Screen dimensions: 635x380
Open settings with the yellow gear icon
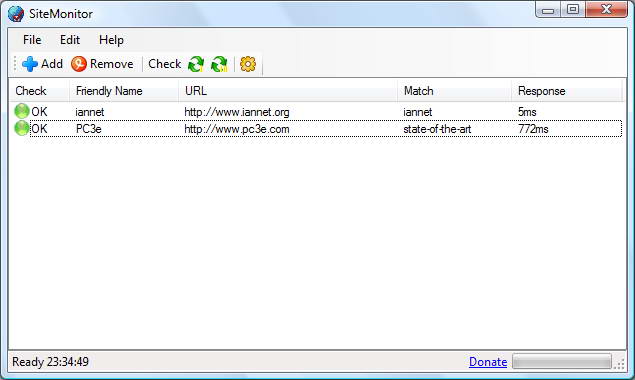tap(248, 64)
